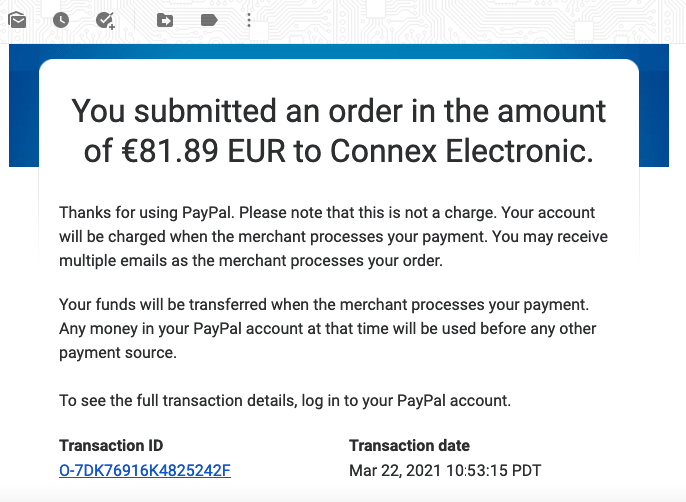Click the 'Thanks for using PayPal' paragraph
The width and height of the screenshot is (686, 502).
[333, 236]
